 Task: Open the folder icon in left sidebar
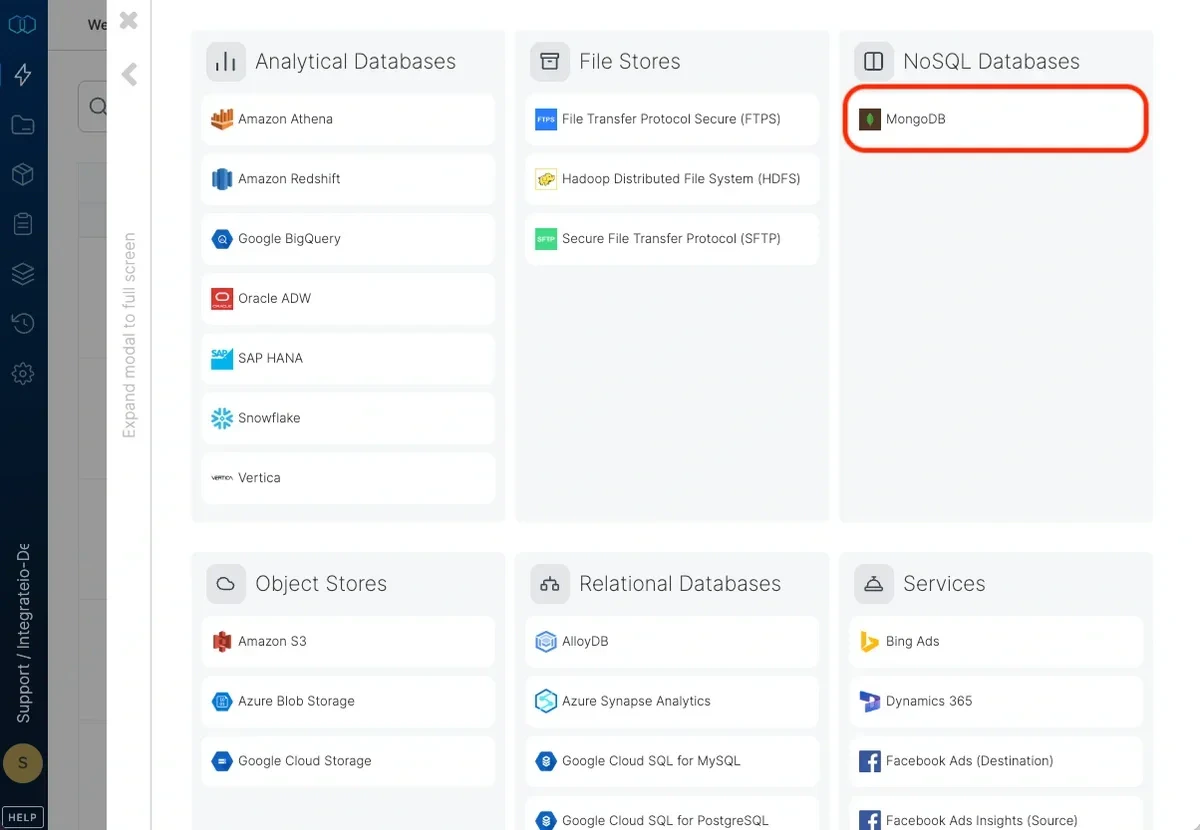[22, 124]
